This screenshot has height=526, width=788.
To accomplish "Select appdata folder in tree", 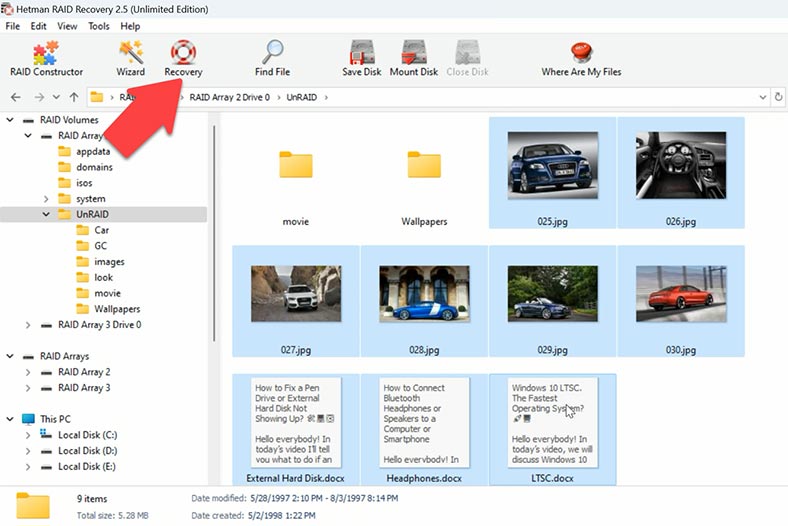I will tap(93, 151).
